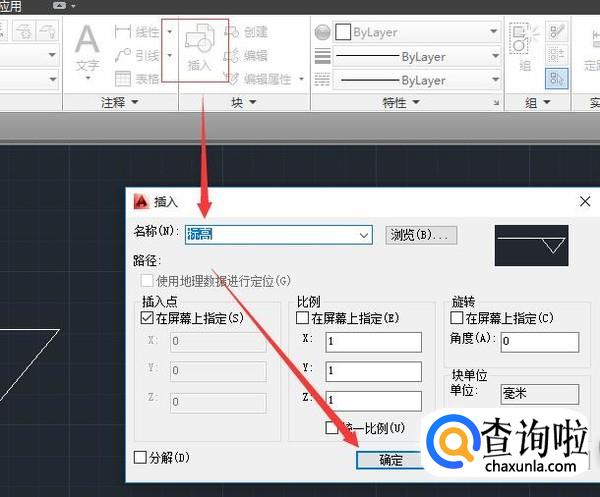Open Edit Attributes dropdown arrow
Image resolution: width=600 pixels, height=497 pixels.
pos(302,79)
